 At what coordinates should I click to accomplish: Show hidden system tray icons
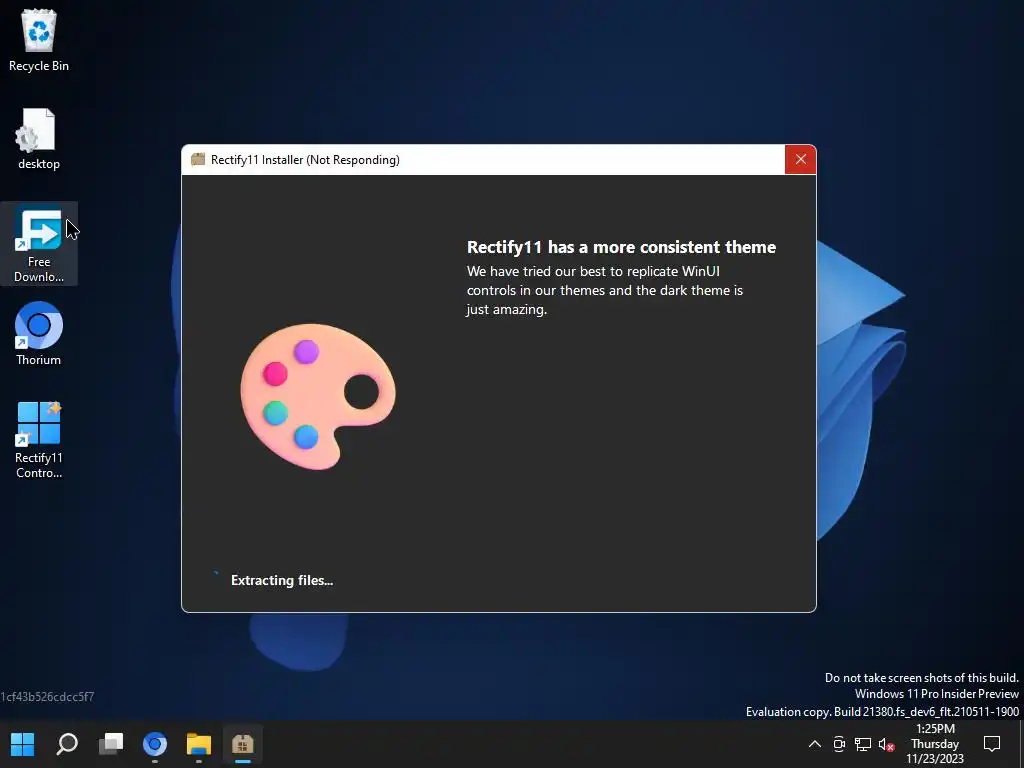(814, 744)
